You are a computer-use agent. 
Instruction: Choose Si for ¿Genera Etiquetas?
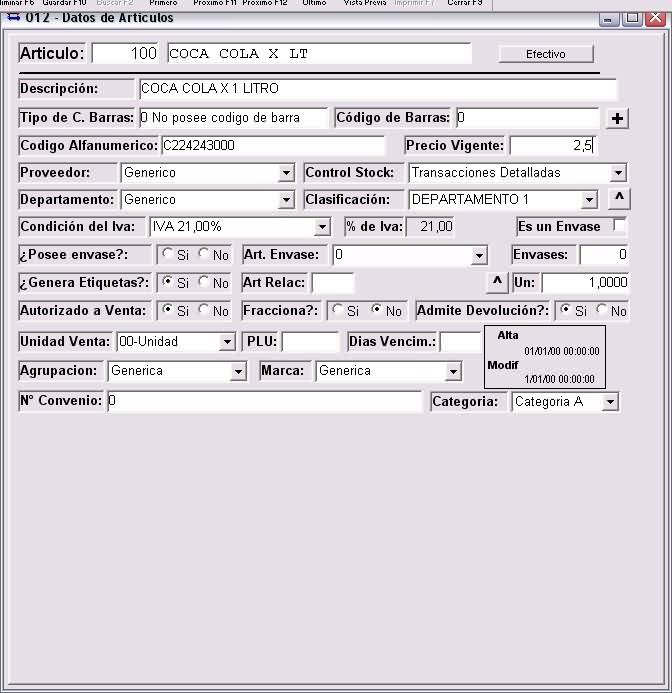pos(167,281)
